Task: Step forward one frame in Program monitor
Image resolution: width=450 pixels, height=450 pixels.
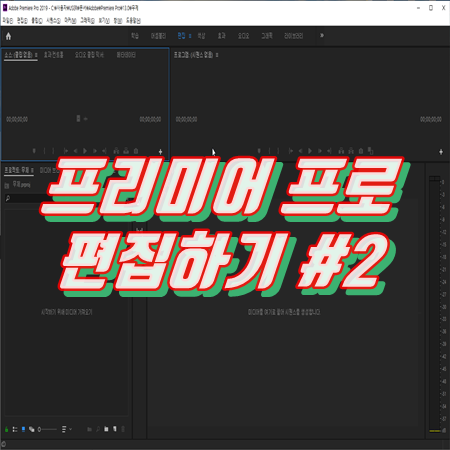Action: click(x=320, y=151)
